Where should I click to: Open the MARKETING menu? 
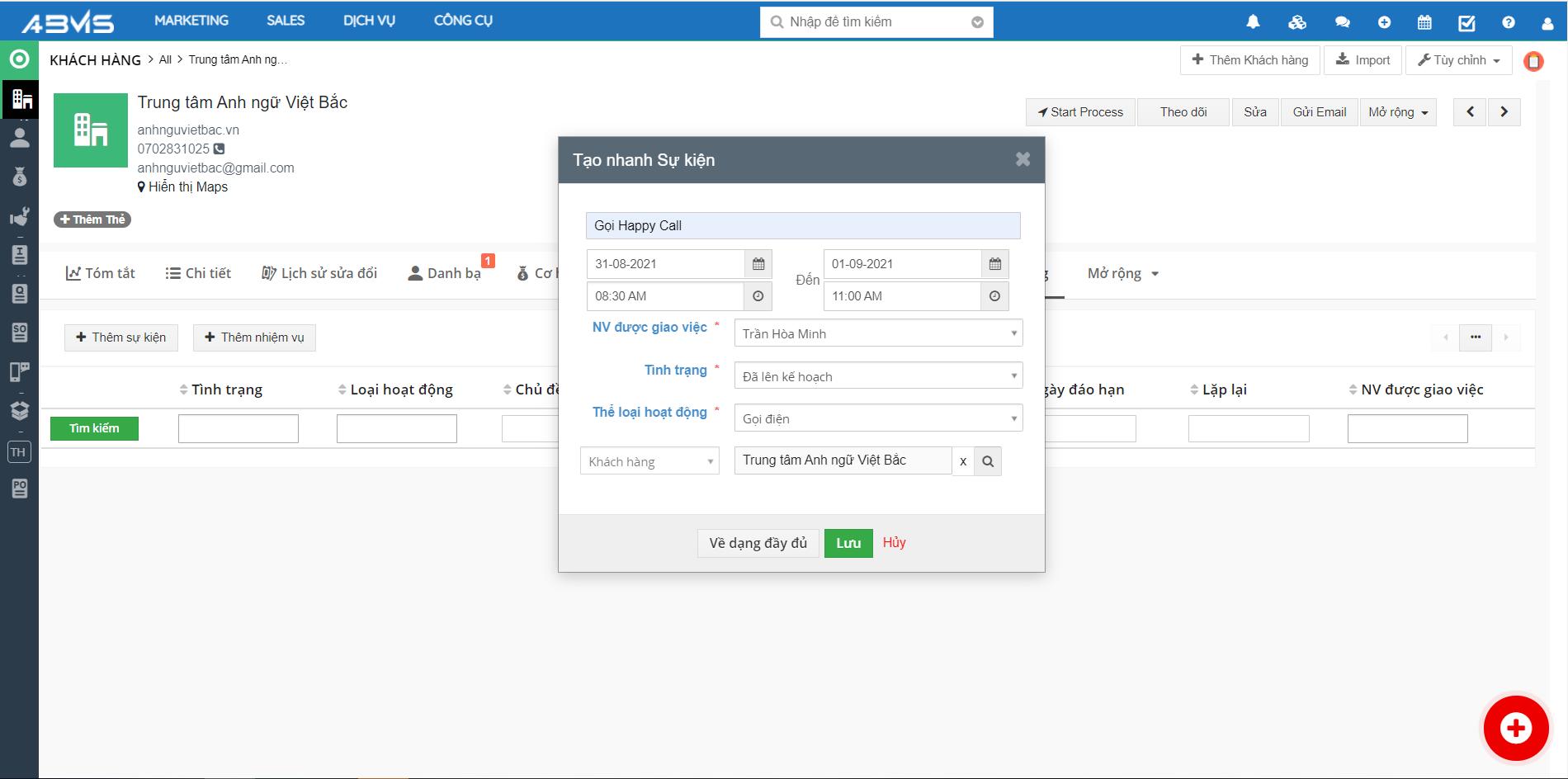tap(191, 21)
